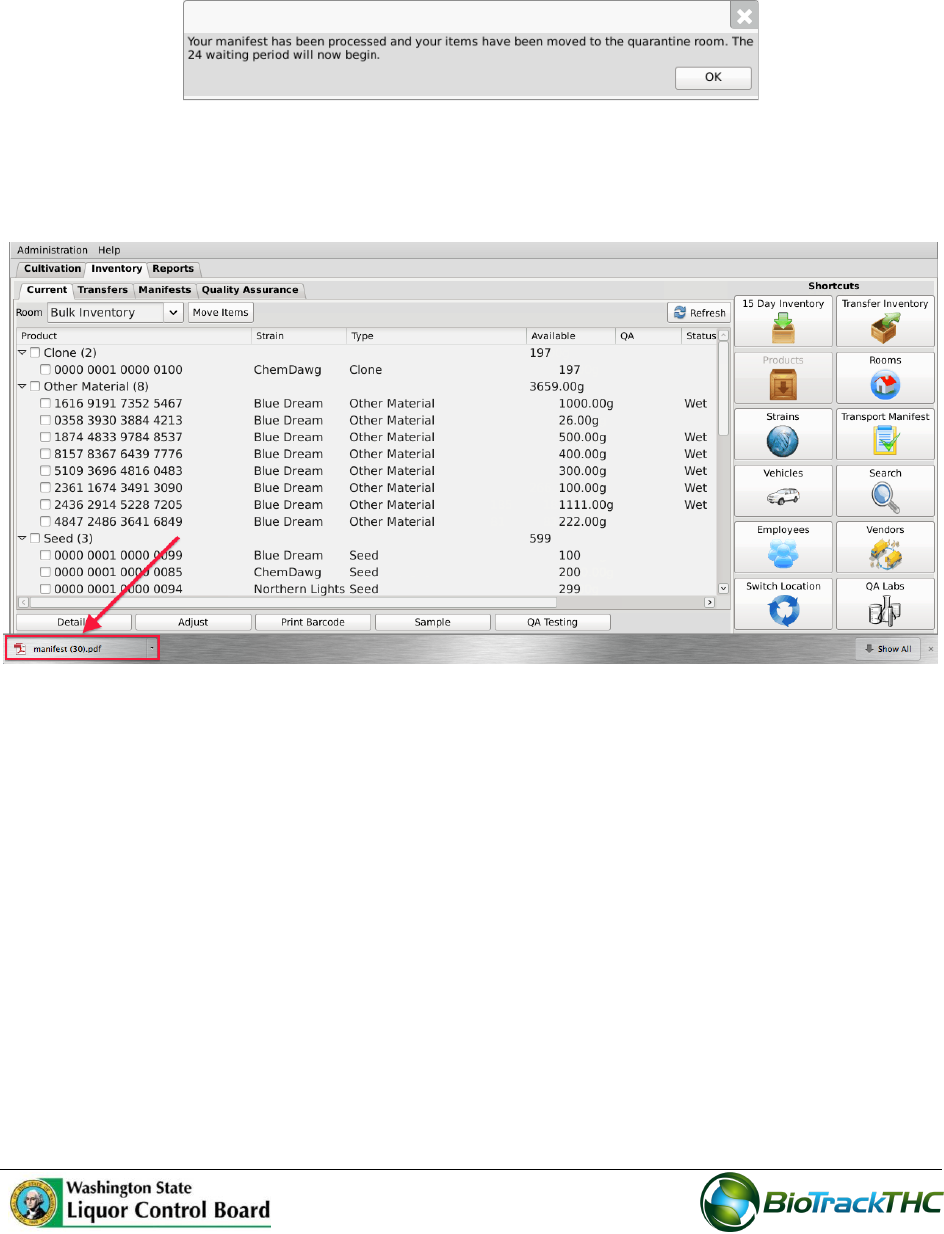The width and height of the screenshot is (944, 1234).
Task: Switch to the Cultivation tab
Action: [52, 269]
